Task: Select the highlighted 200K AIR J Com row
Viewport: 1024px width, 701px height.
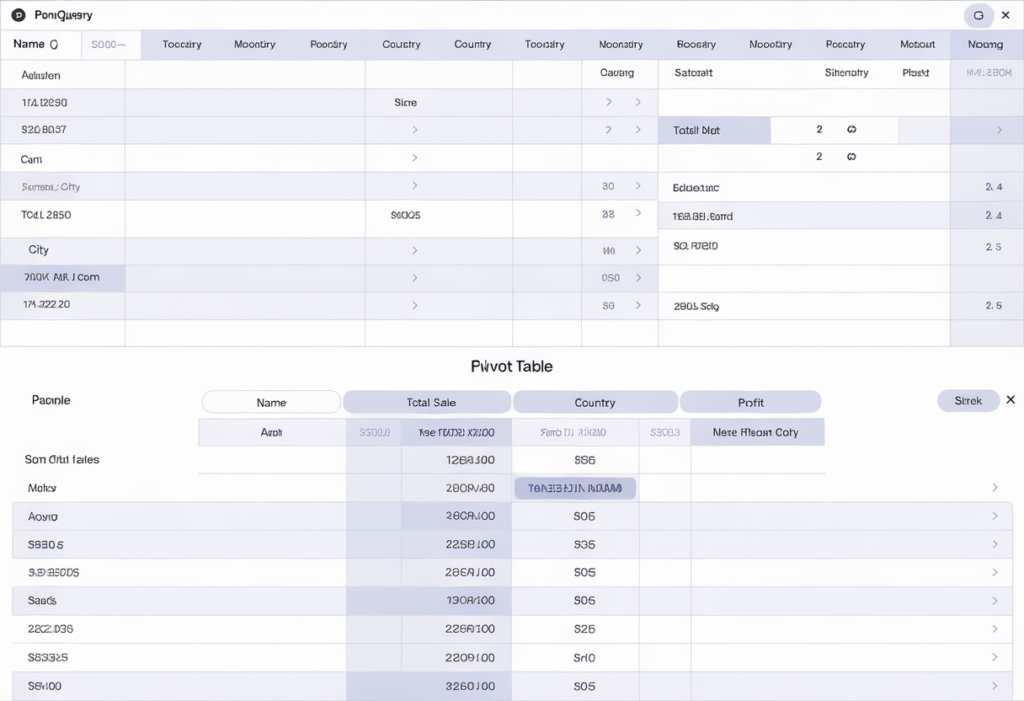Action: pos(62,278)
